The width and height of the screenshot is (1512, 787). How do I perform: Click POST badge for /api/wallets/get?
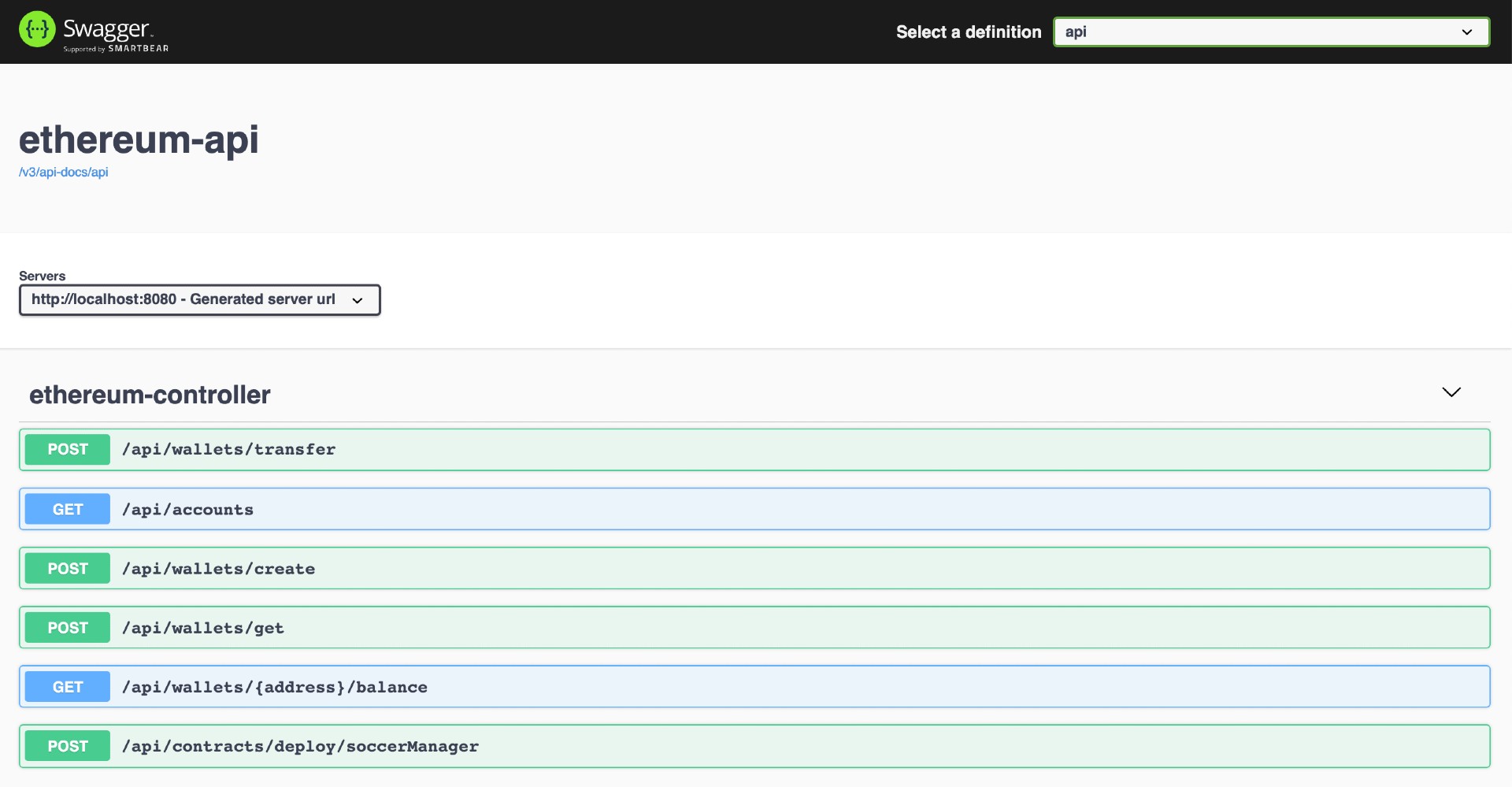[x=68, y=628]
